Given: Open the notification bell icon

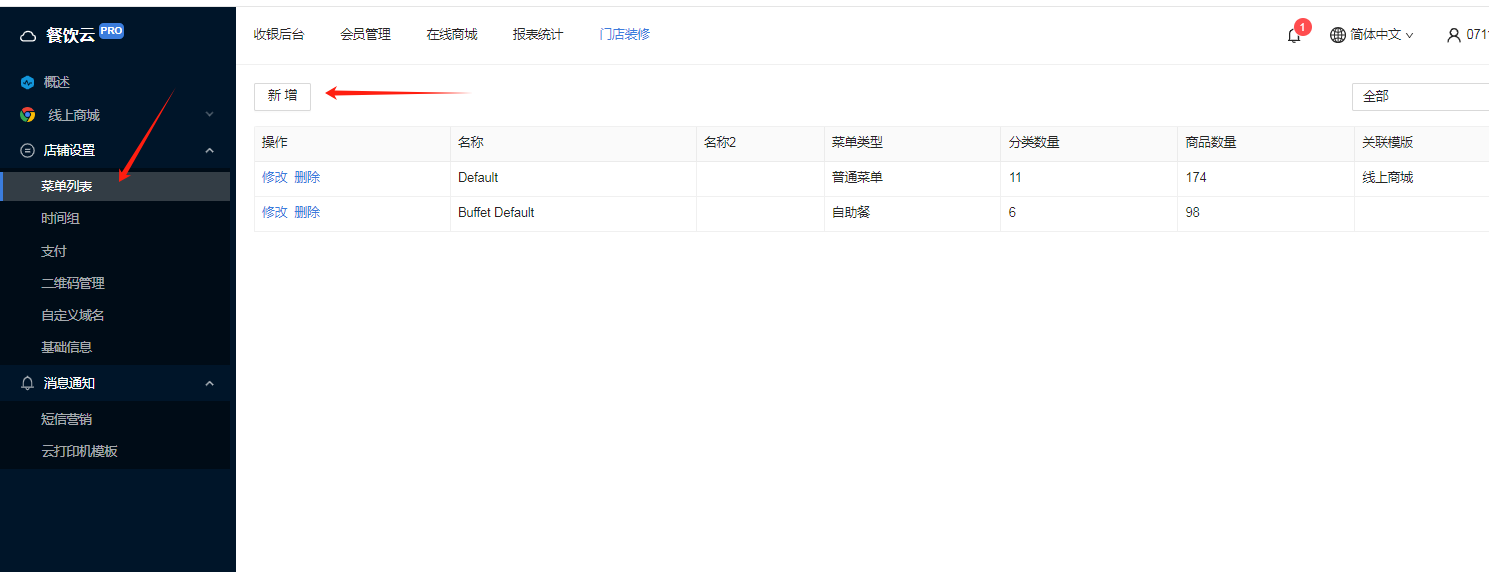Looking at the screenshot, I should [x=1294, y=35].
